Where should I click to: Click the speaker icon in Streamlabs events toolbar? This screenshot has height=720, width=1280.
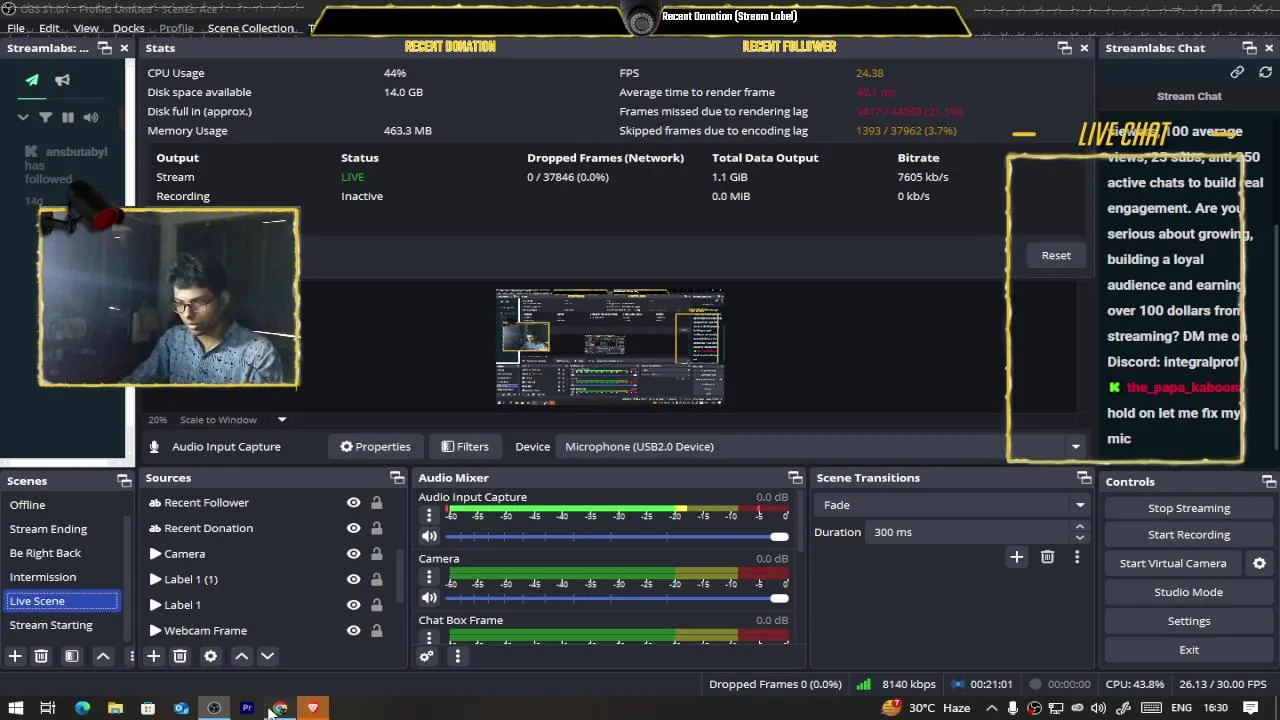[91, 117]
